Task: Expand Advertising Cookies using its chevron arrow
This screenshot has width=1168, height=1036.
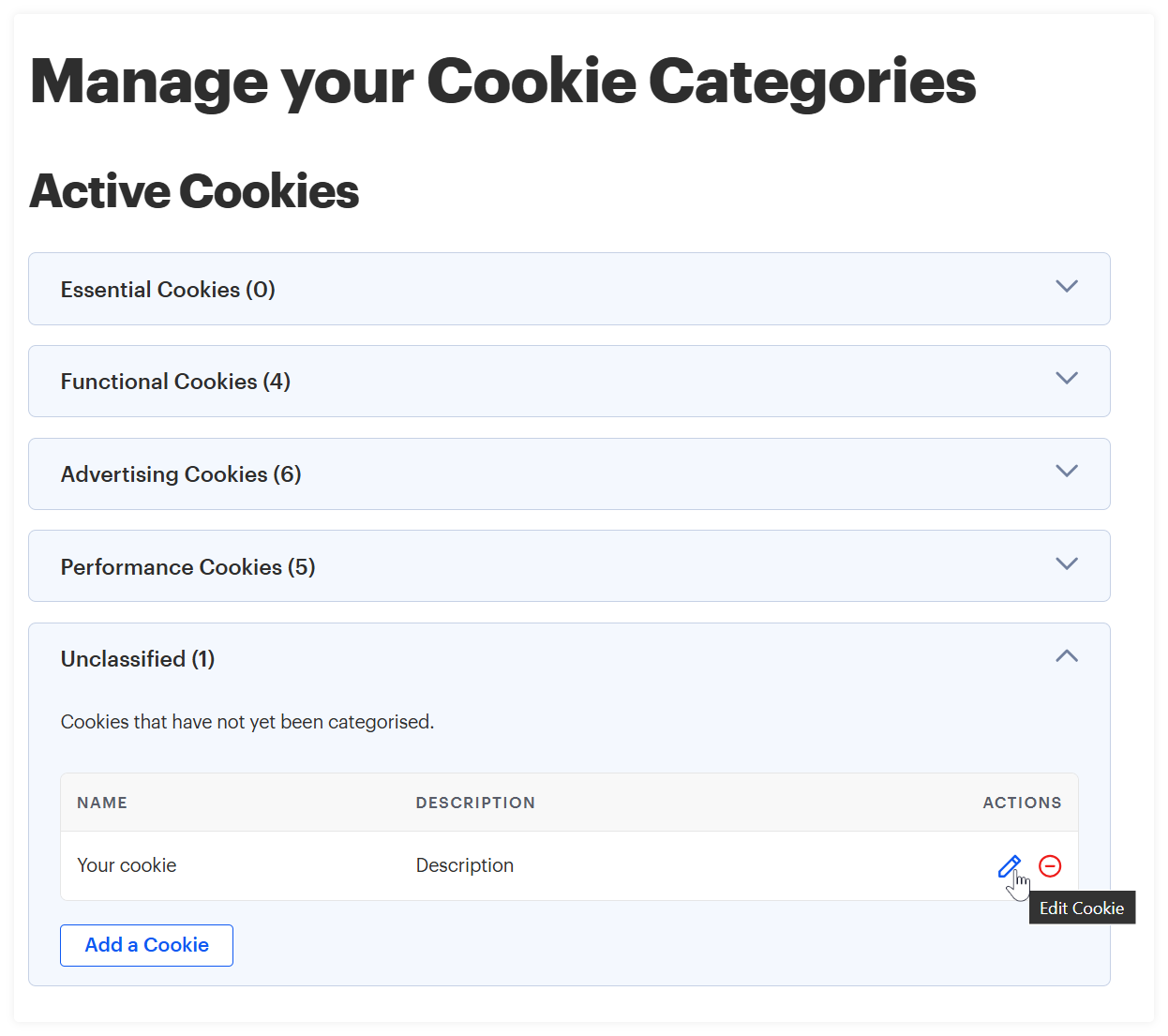Action: 1067,472
